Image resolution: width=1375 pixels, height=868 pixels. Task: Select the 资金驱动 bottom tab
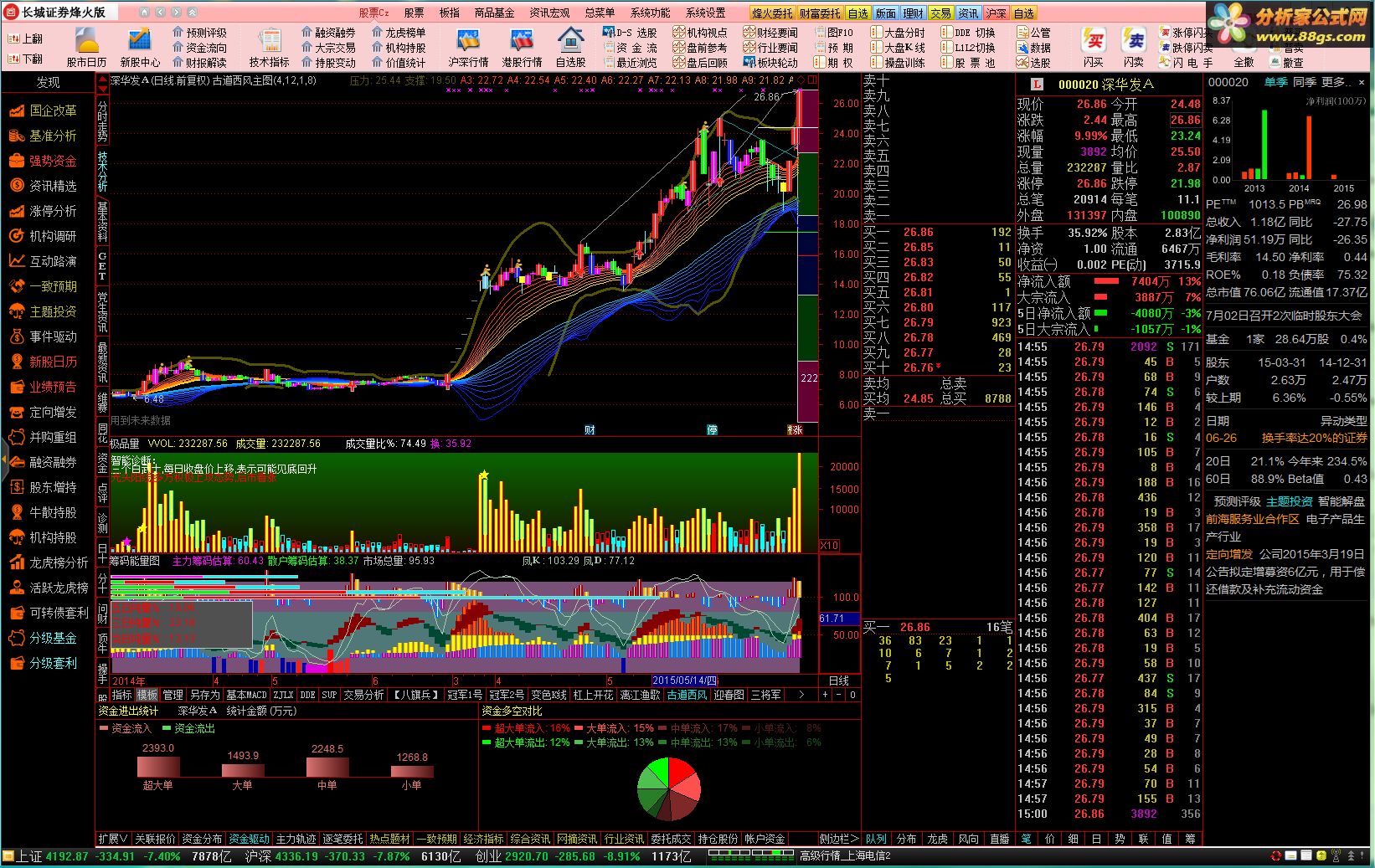[x=250, y=839]
